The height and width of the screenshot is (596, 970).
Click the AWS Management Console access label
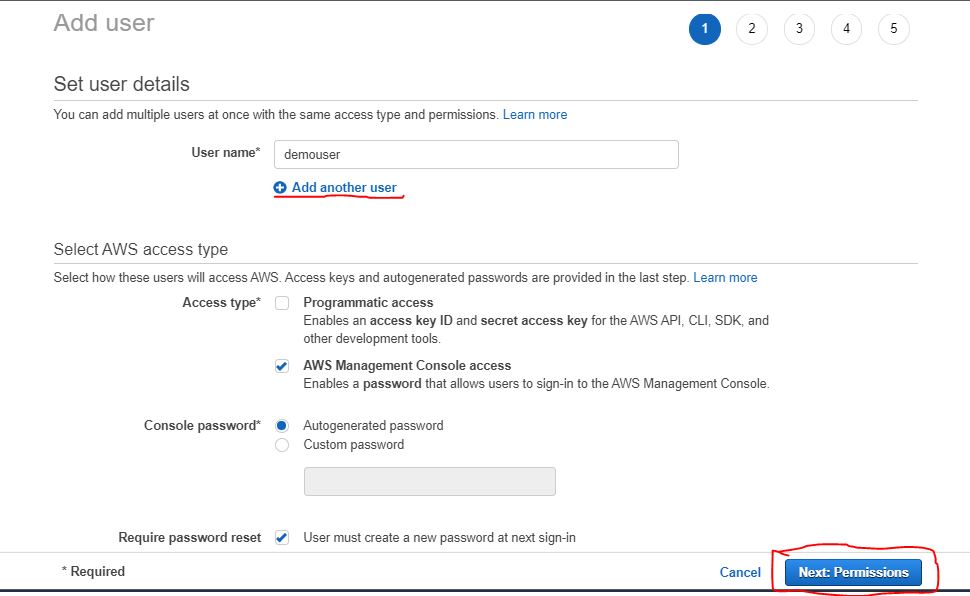click(407, 366)
